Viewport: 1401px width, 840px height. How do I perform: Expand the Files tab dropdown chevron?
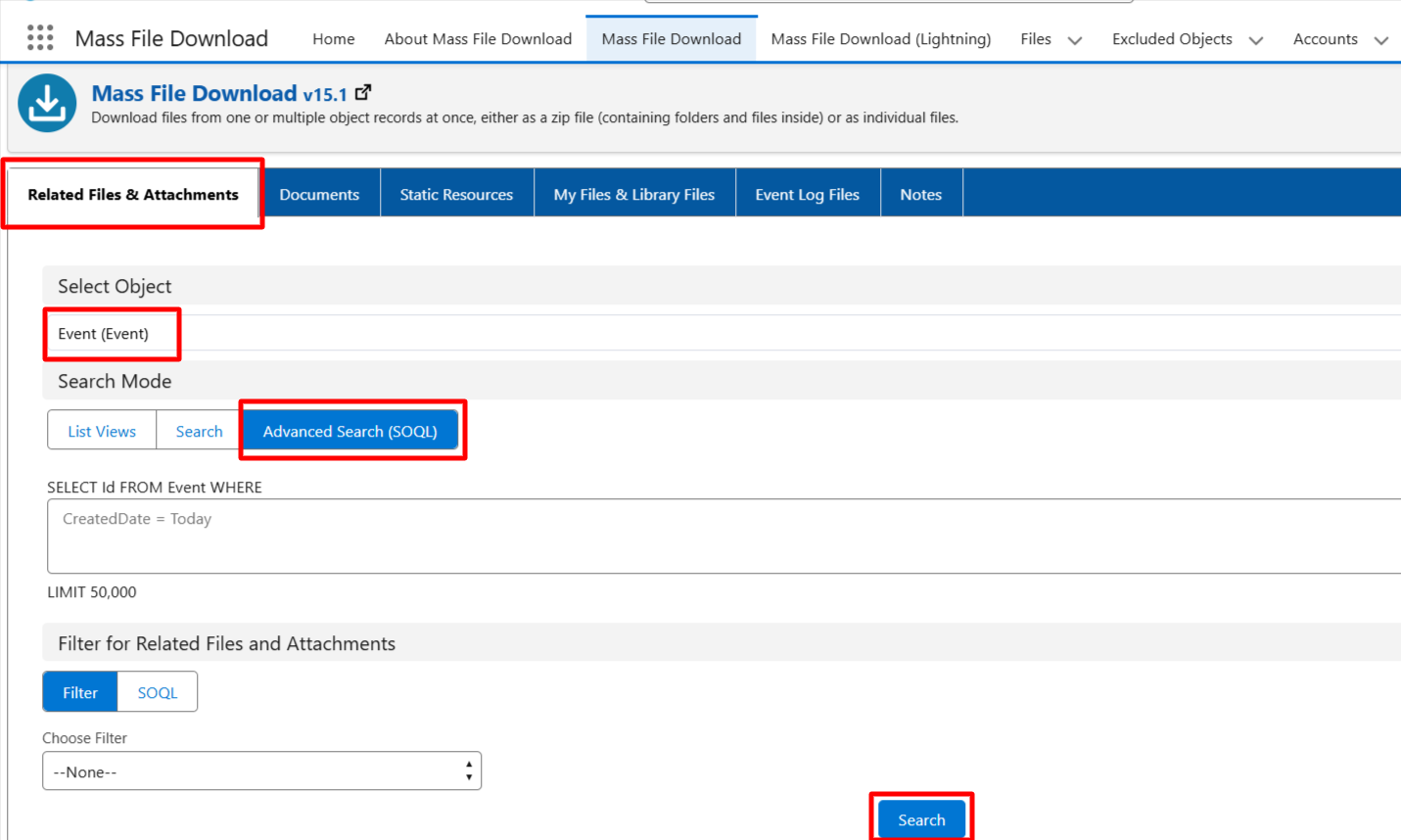pos(1074,40)
